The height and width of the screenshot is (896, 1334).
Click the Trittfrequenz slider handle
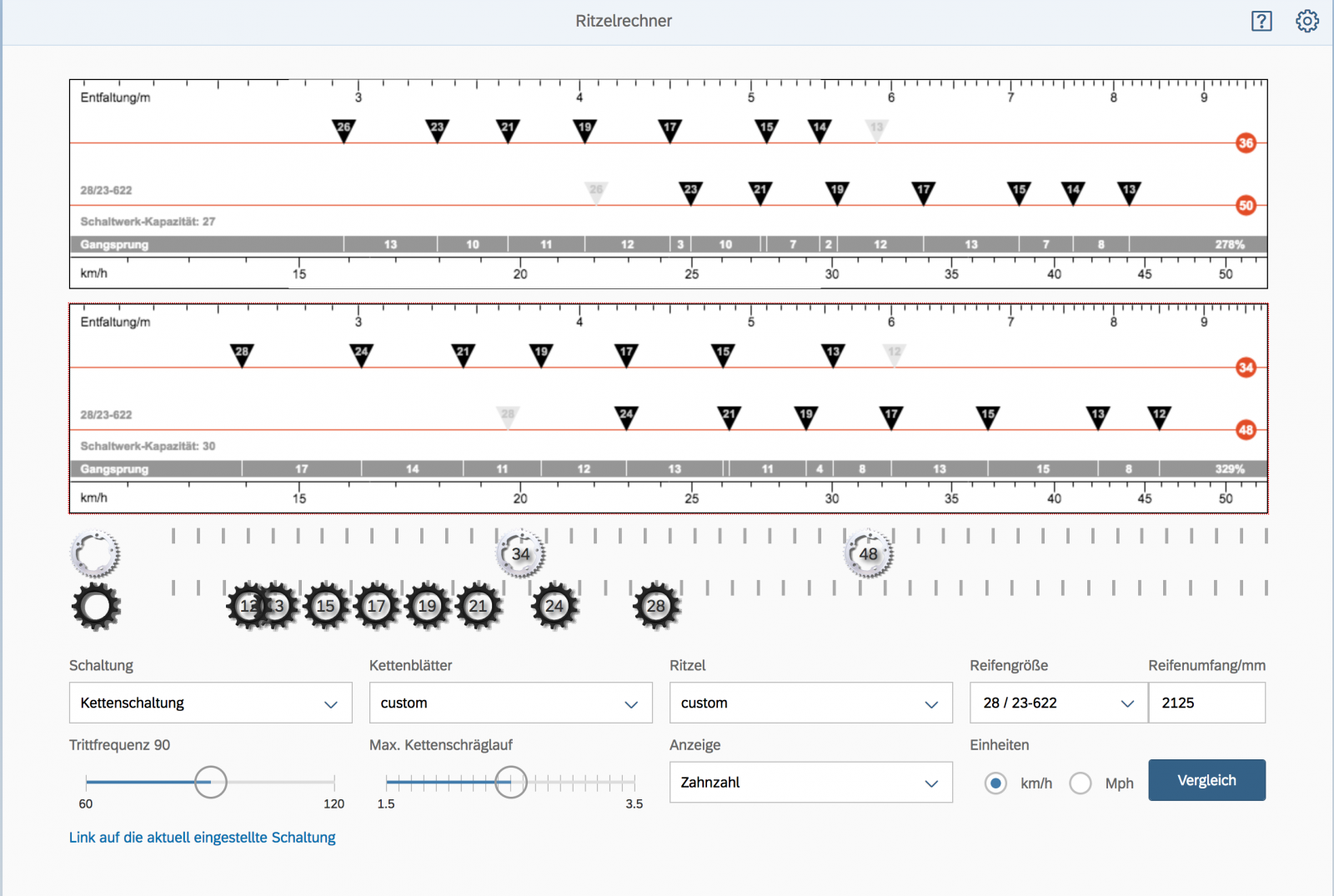coord(211,783)
